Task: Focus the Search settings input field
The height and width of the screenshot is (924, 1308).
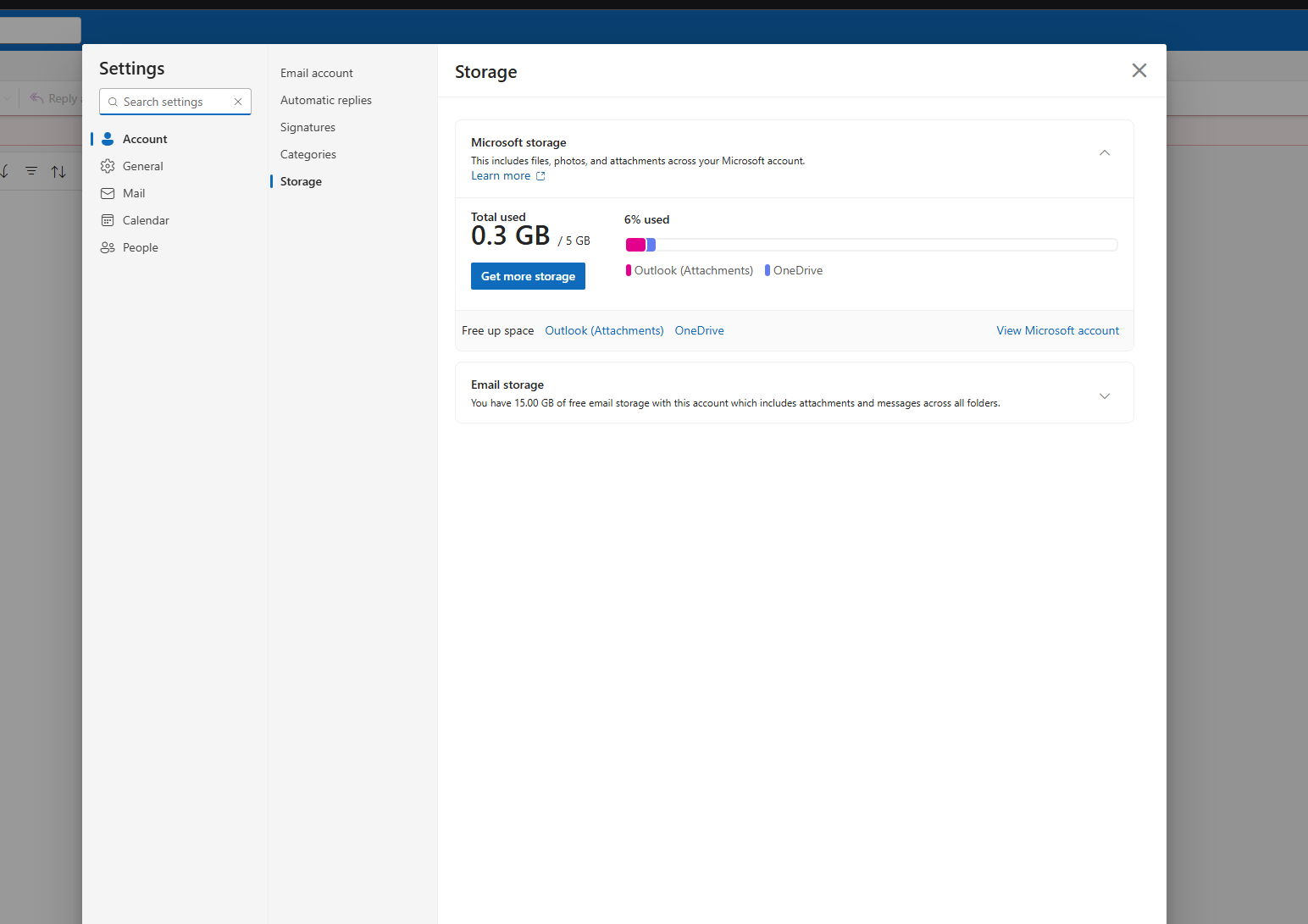Action: pyautogui.click(x=175, y=102)
